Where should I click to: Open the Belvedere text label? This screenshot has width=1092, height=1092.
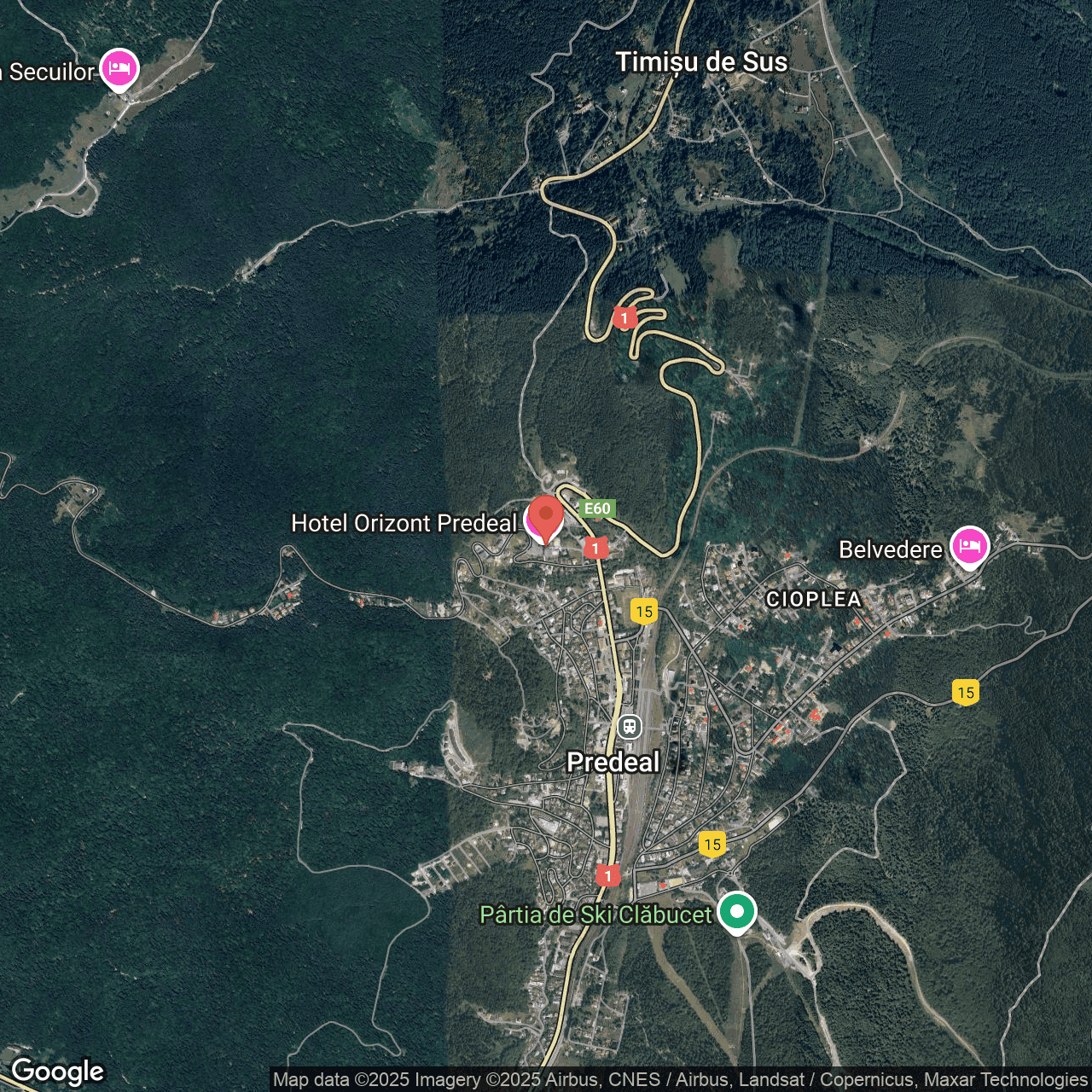(x=890, y=549)
